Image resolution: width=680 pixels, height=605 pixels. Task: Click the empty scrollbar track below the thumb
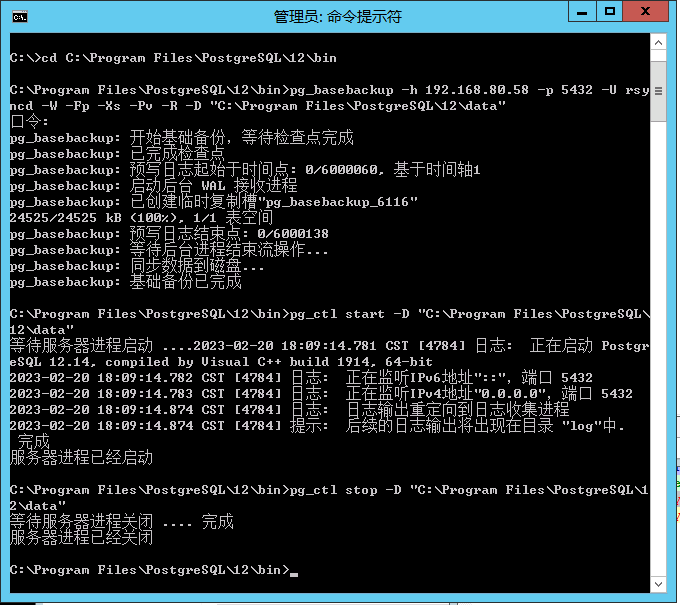click(x=657, y=350)
